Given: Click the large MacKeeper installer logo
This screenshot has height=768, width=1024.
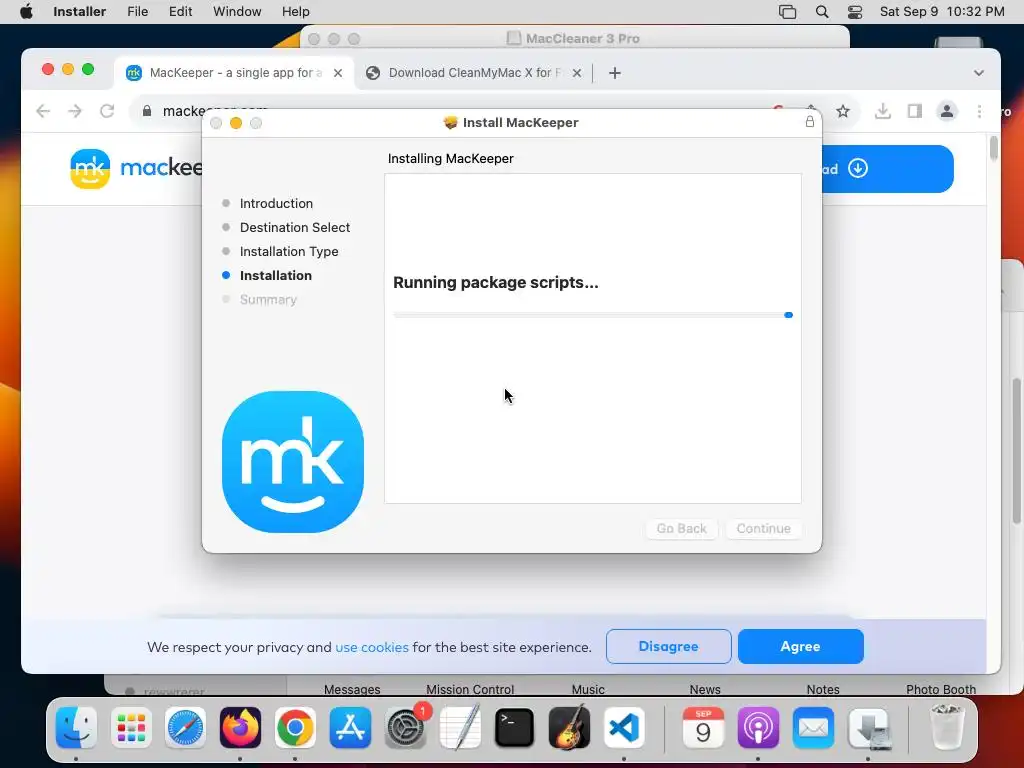Looking at the screenshot, I should click(x=293, y=462).
